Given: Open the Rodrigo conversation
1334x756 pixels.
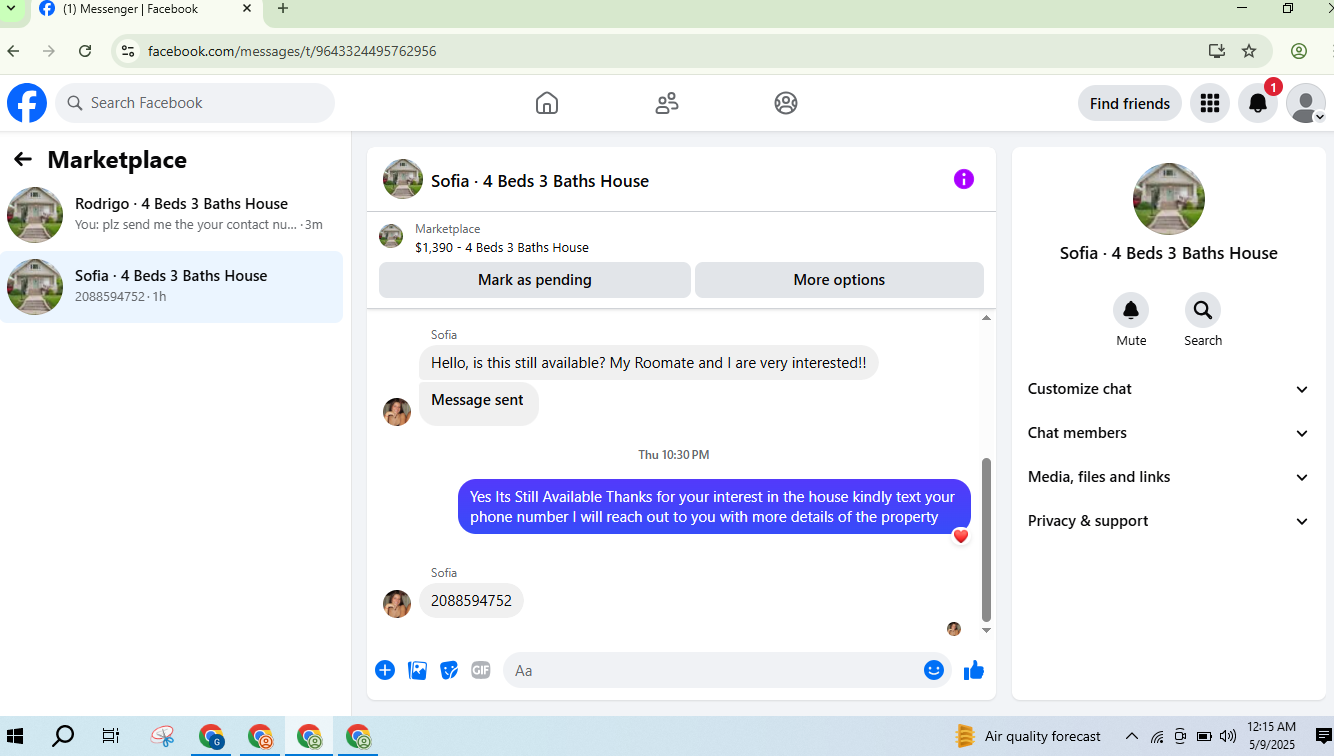Looking at the screenshot, I should pyautogui.click(x=172, y=214).
